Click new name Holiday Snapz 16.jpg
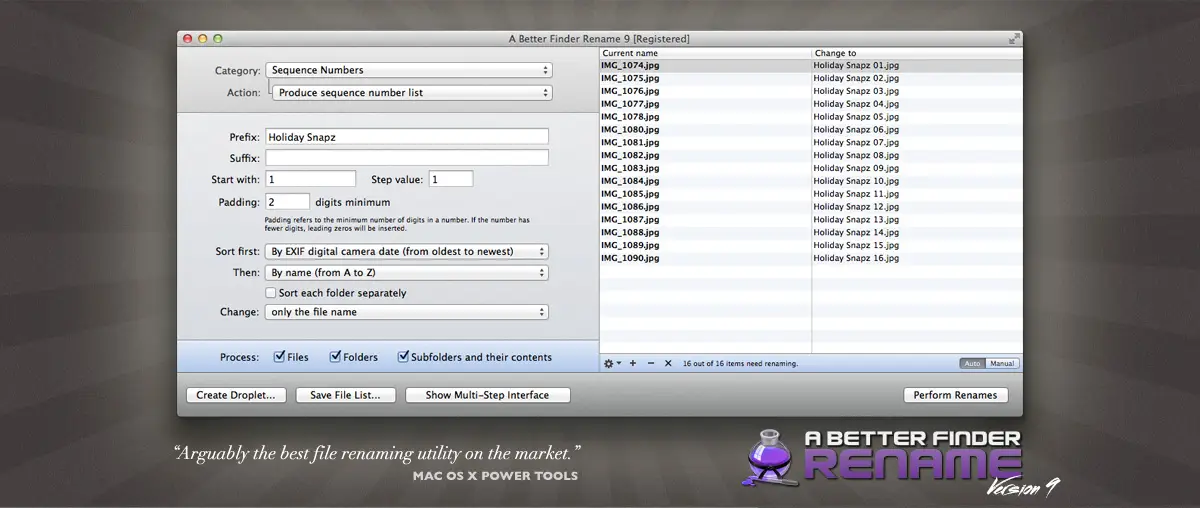Image resolution: width=1200 pixels, height=508 pixels. click(x=856, y=258)
